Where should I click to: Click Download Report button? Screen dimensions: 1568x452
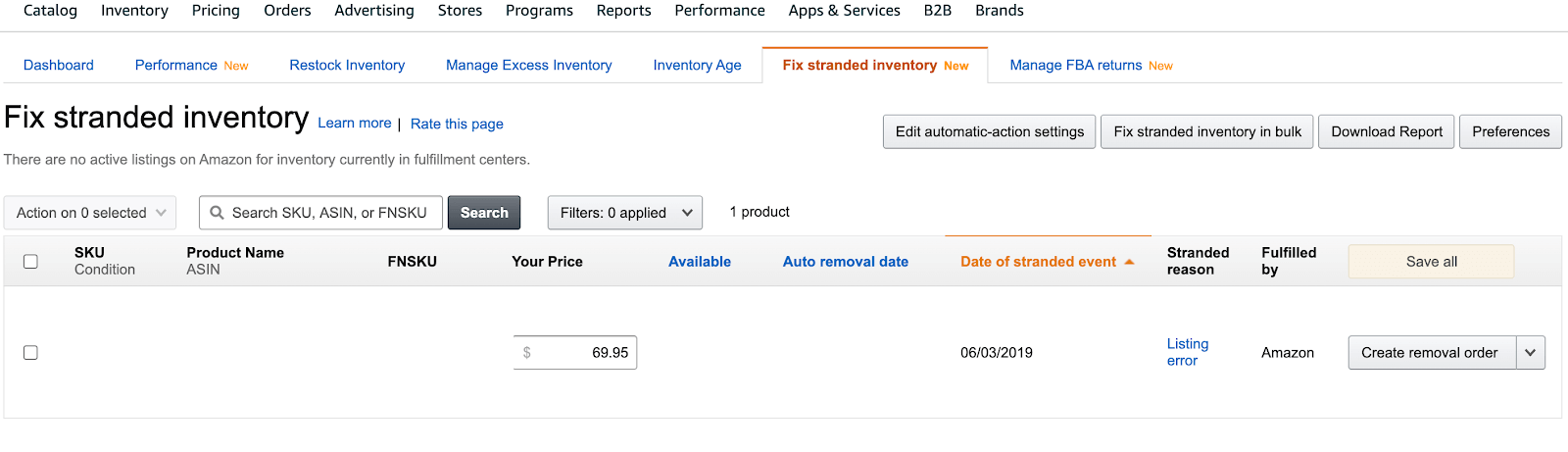click(1387, 131)
